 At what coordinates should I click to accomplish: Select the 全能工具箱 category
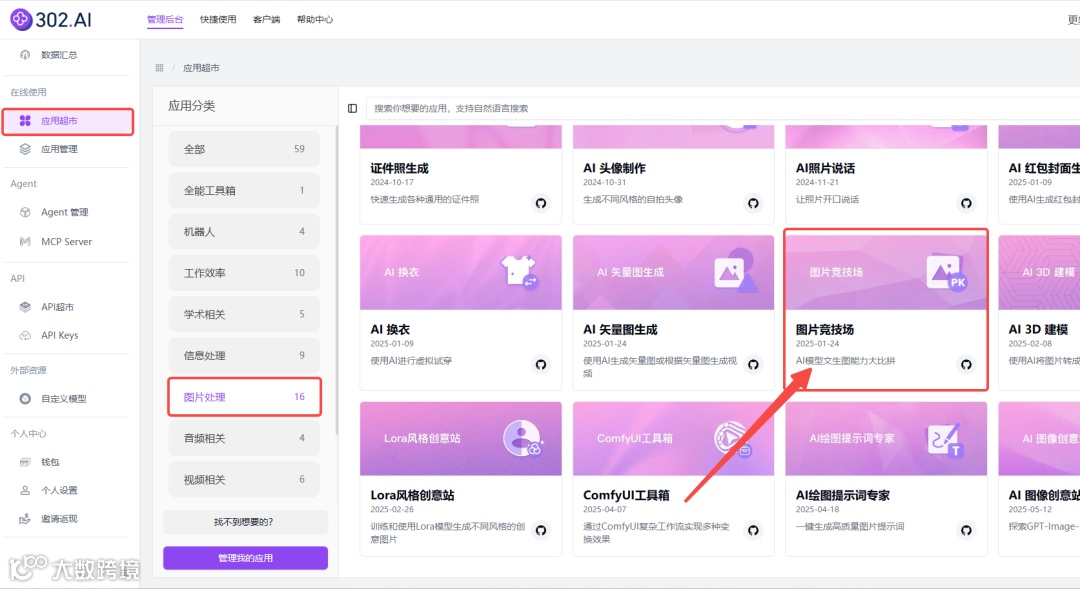(244, 190)
